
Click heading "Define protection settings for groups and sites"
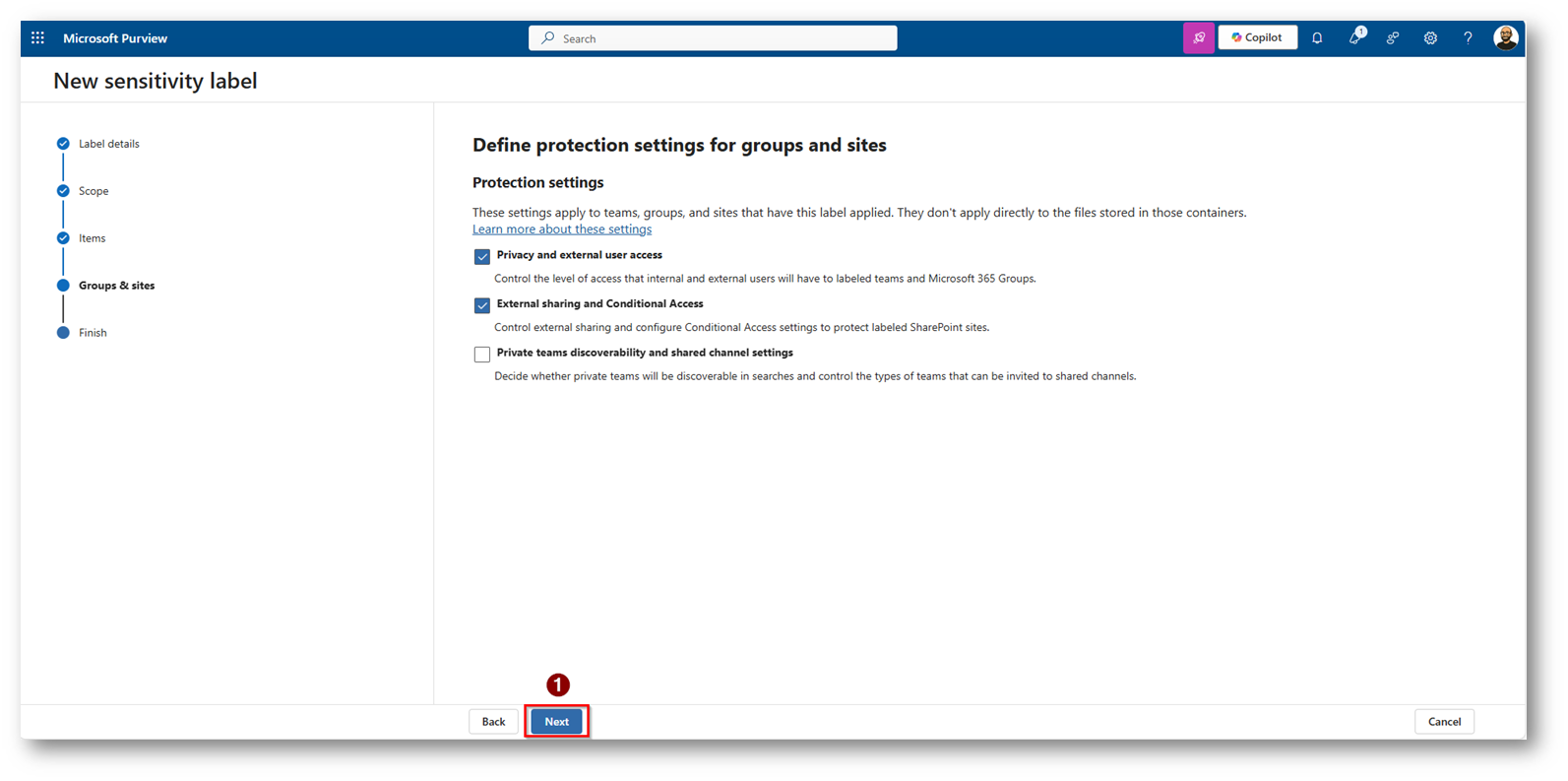tap(679, 145)
